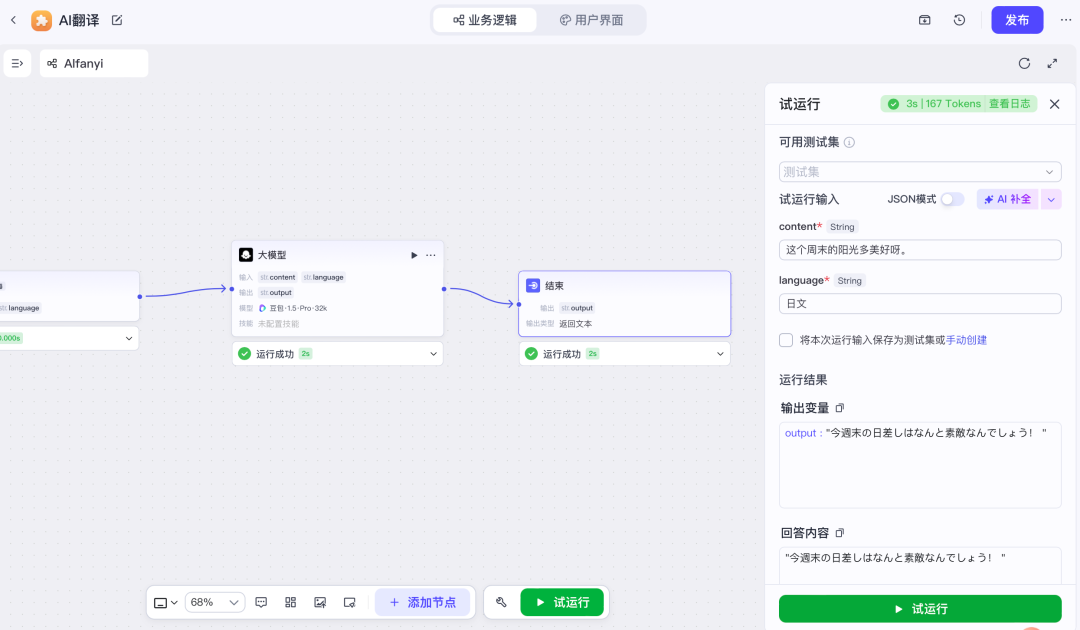Open the 测试集 dropdown

click(920, 172)
